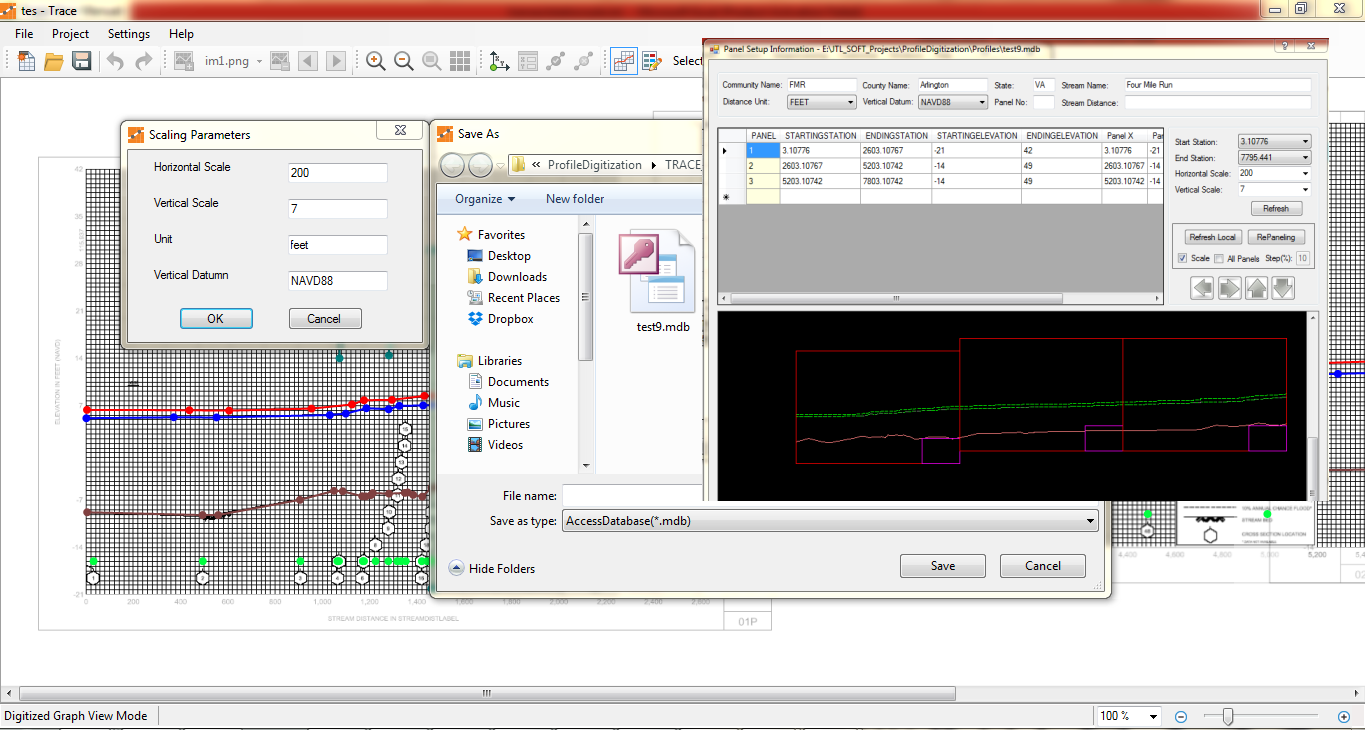Viewport: 1365px width, 730px height.
Task: Click the up arrow pan button
Action: tap(1256, 288)
